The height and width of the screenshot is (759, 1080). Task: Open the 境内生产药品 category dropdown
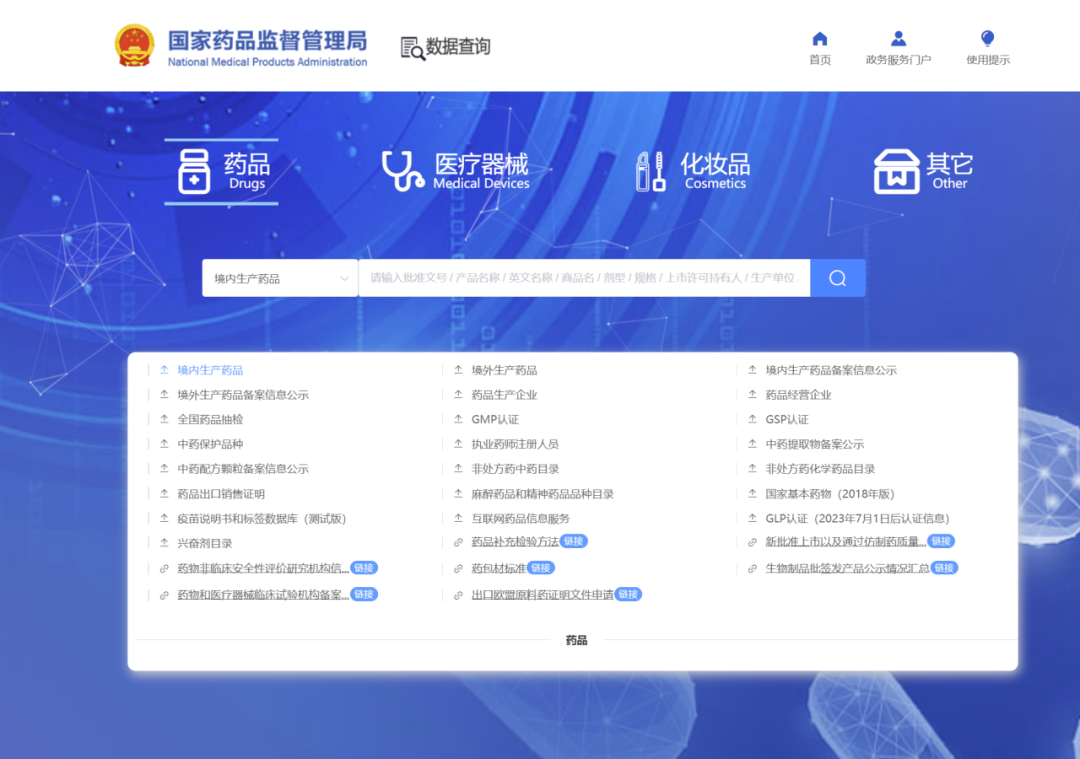coord(280,278)
